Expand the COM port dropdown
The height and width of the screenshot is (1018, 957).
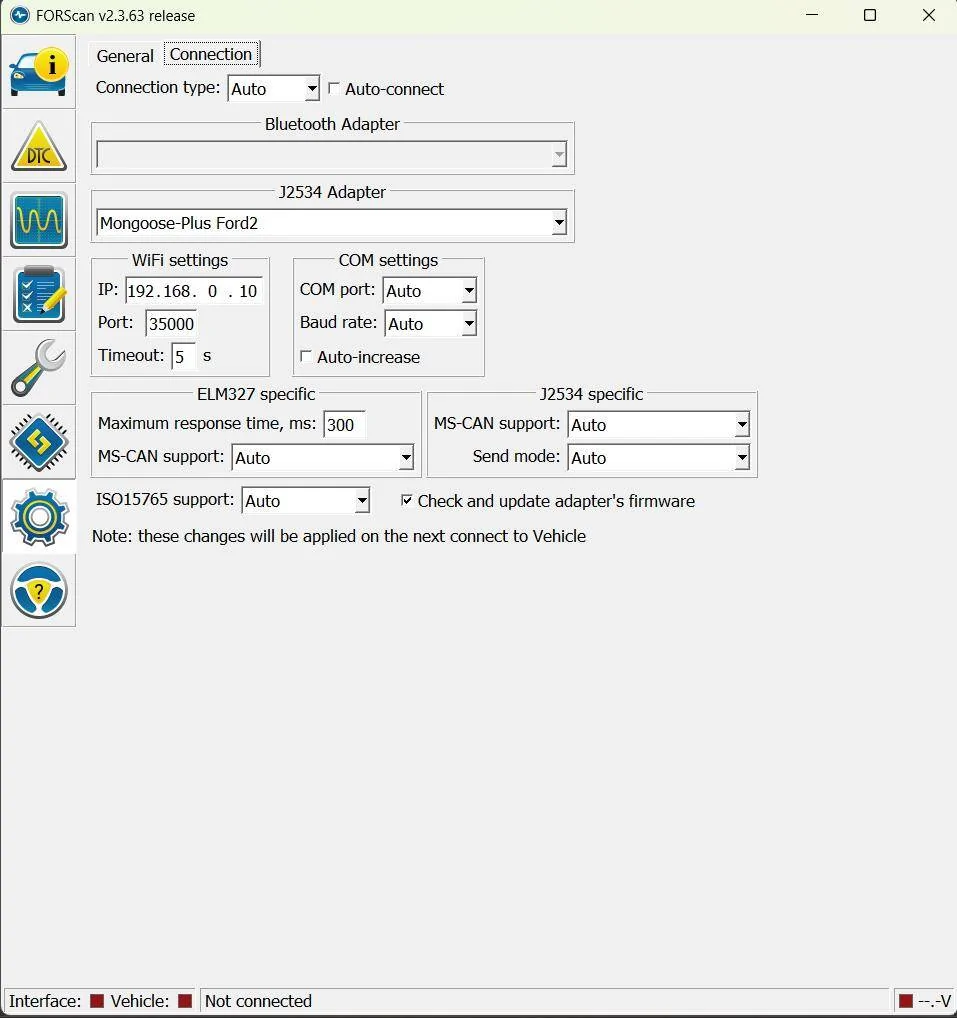coord(429,291)
